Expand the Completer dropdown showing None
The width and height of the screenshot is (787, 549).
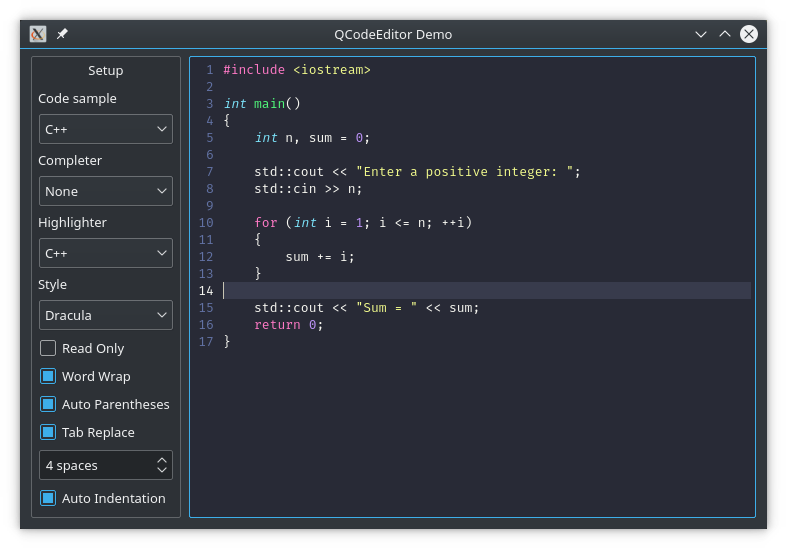click(105, 191)
